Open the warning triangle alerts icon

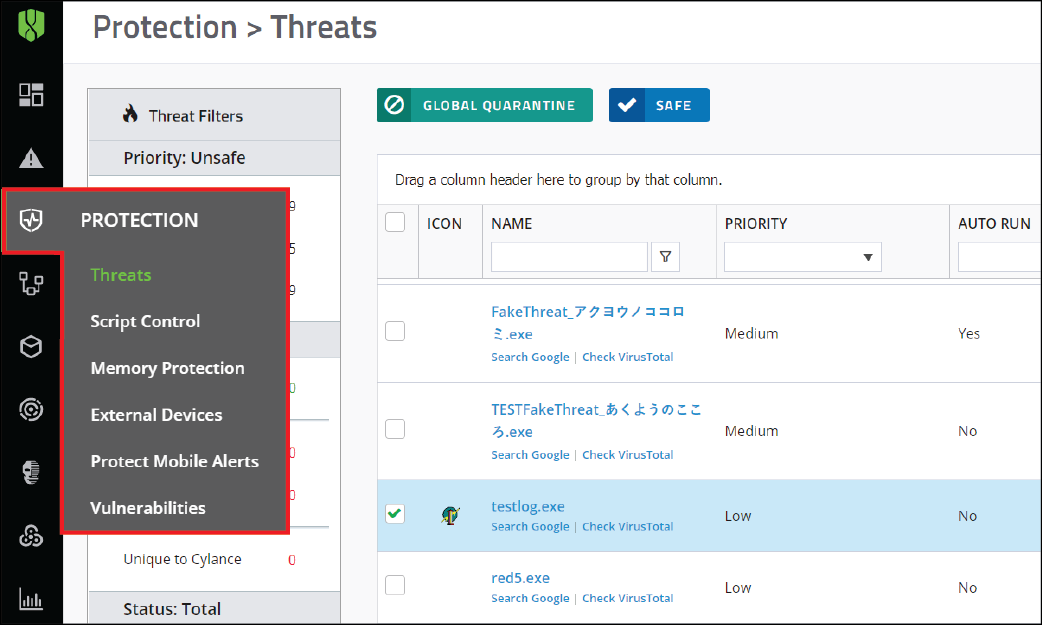click(31, 158)
